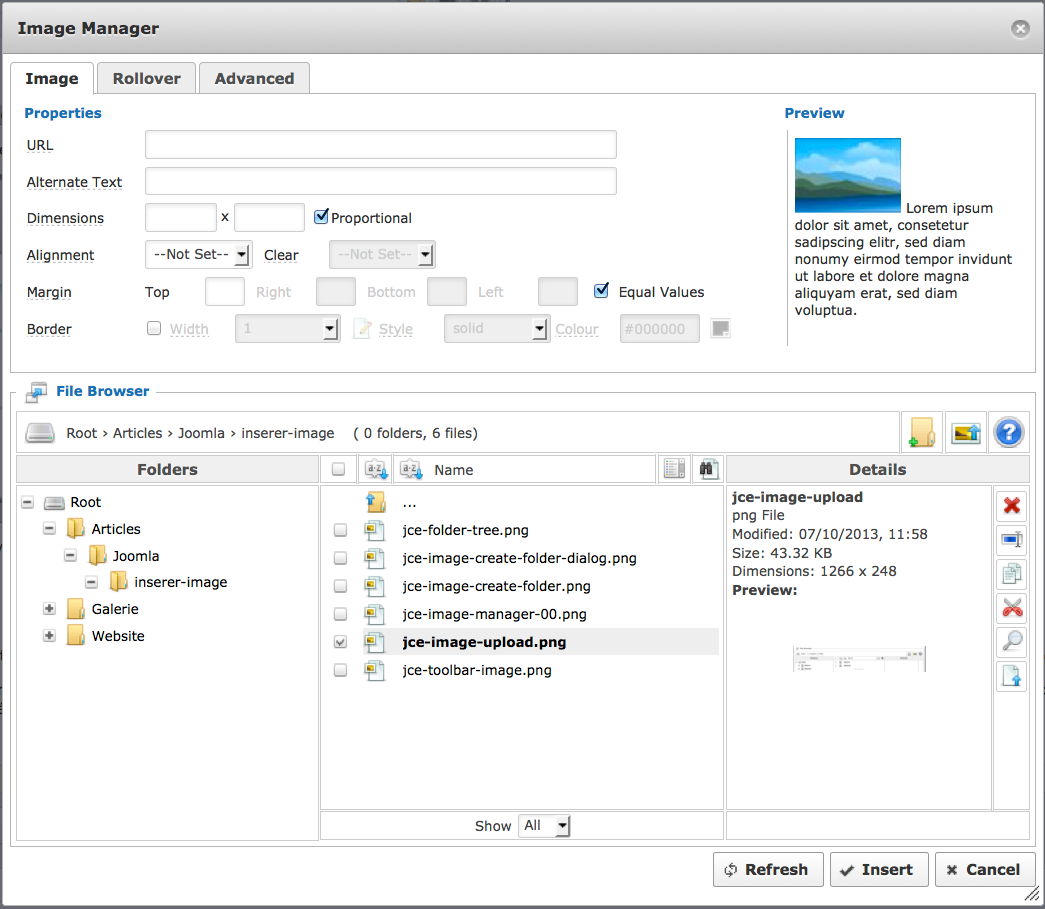Click the Rename file icon
Screen dimensions: 1045x909
click(1012, 539)
